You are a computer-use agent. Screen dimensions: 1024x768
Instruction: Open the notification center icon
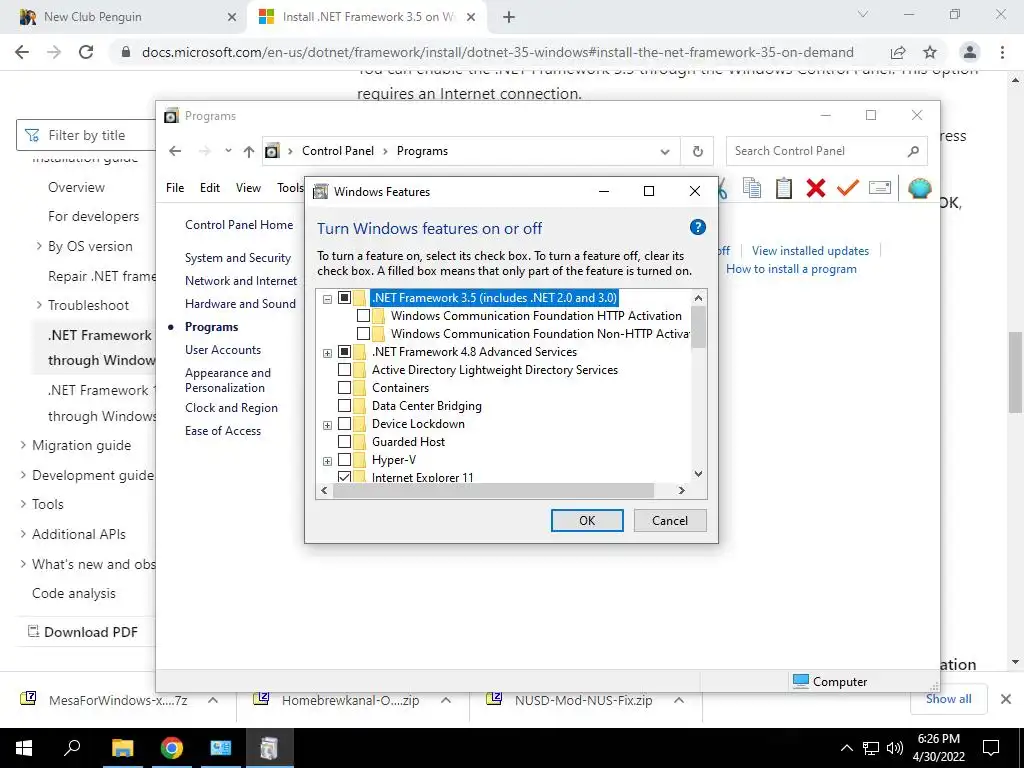(x=991, y=748)
